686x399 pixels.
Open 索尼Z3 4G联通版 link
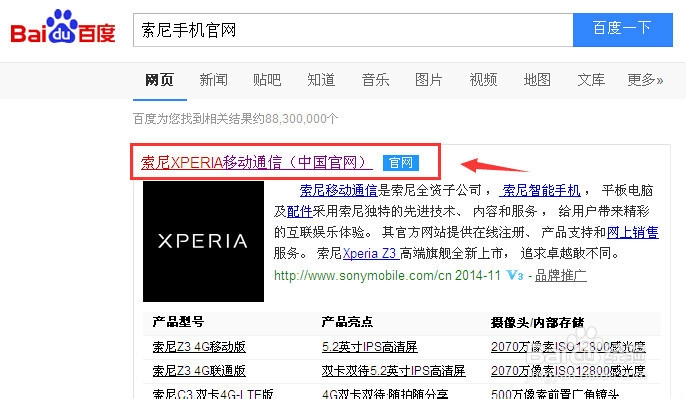199,371
